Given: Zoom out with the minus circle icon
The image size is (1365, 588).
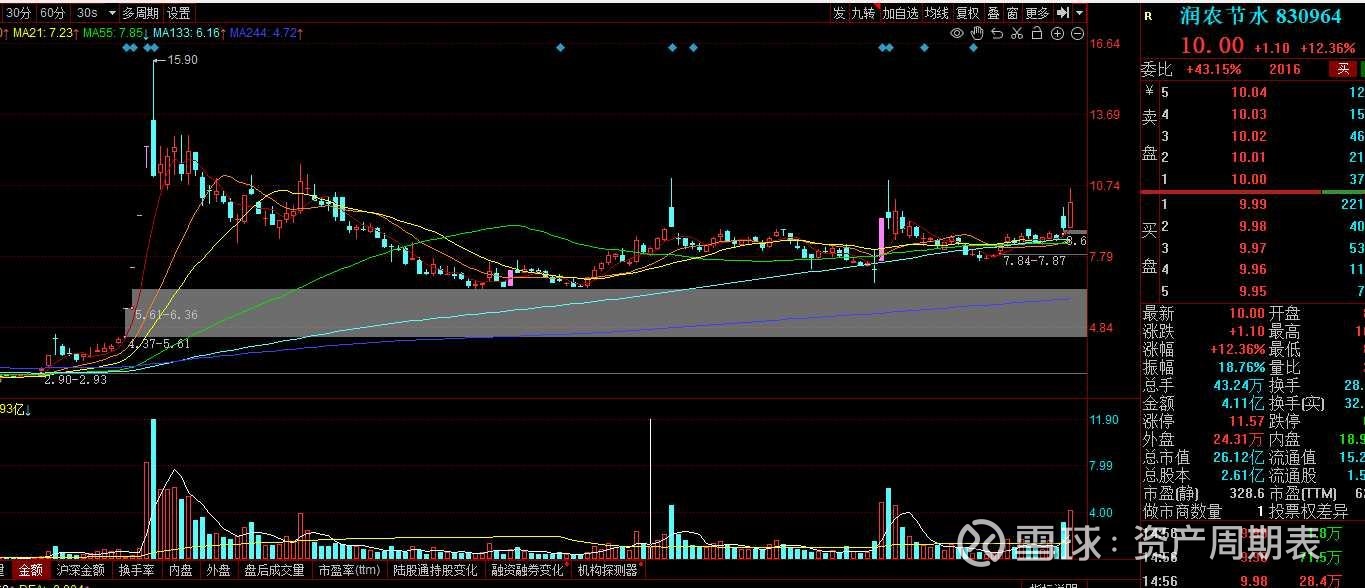Looking at the screenshot, I should (x=1077, y=33).
